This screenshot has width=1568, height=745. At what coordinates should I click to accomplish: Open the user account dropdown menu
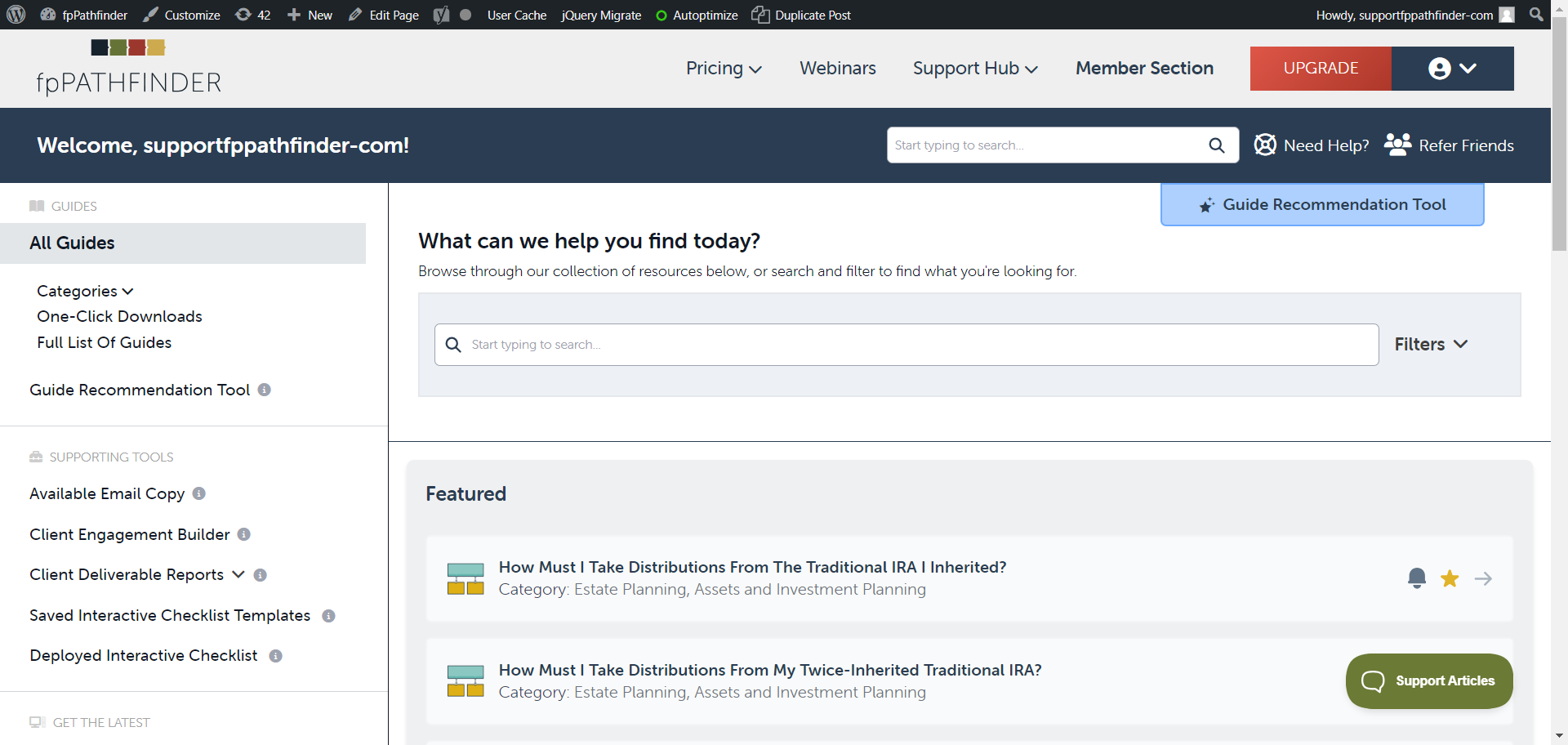point(1452,69)
